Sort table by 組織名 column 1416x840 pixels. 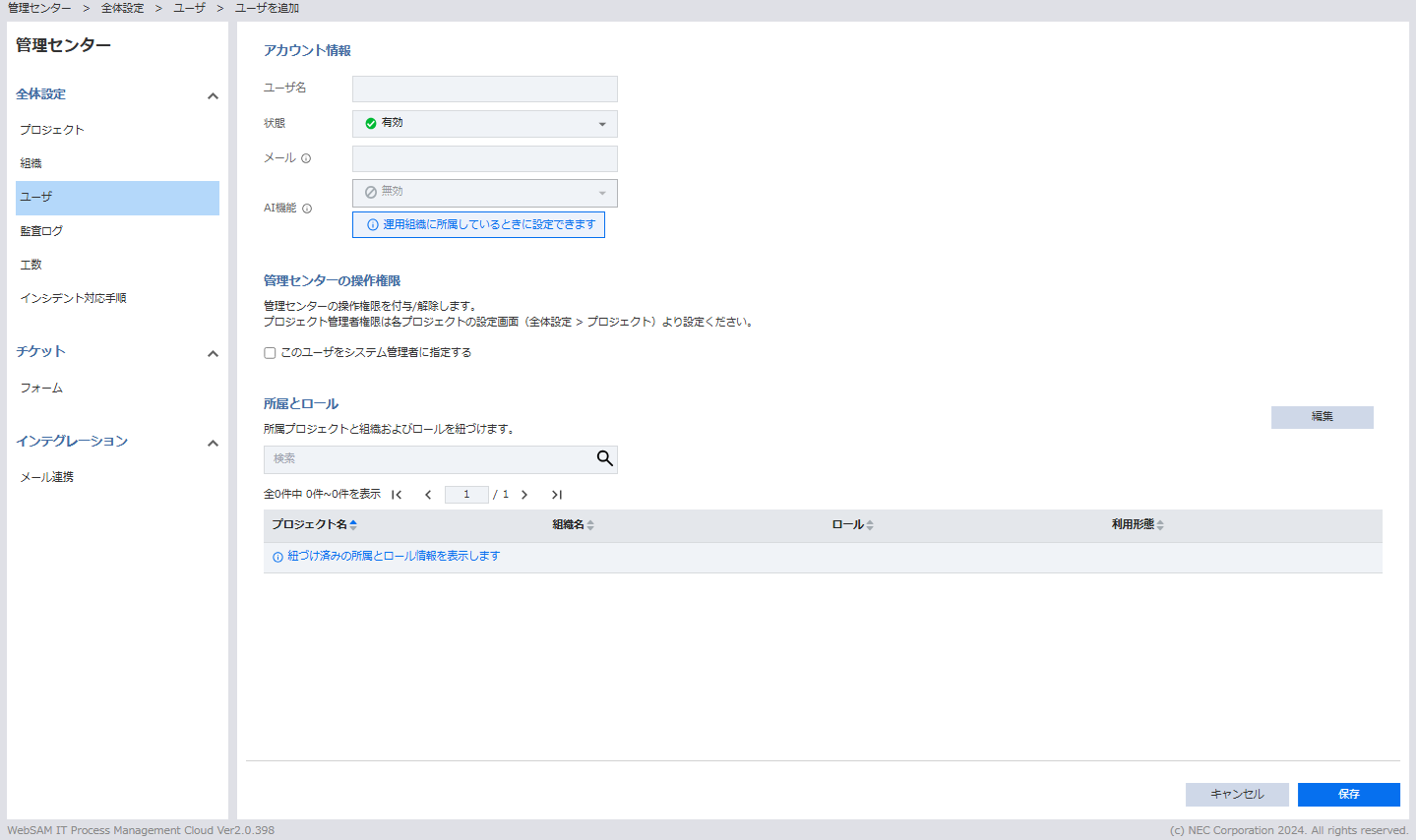[590, 525]
